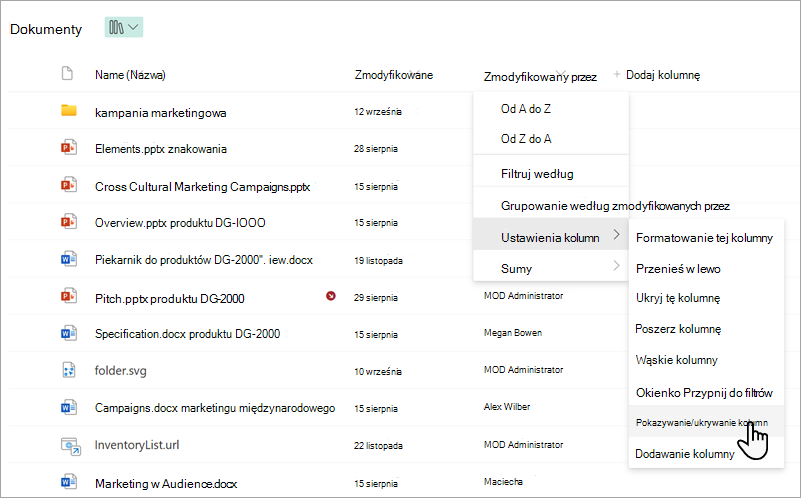
Task: Click the Zmodyfikowany przez column header
Action: 540,77
